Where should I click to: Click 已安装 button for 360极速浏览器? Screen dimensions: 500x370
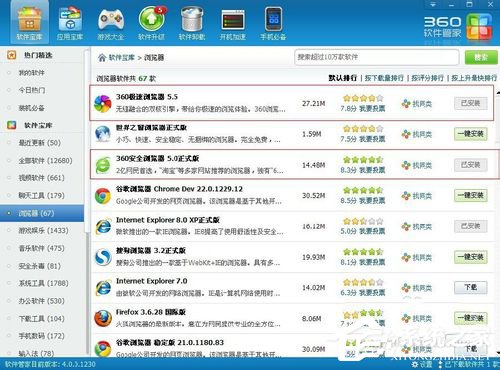tap(470, 103)
